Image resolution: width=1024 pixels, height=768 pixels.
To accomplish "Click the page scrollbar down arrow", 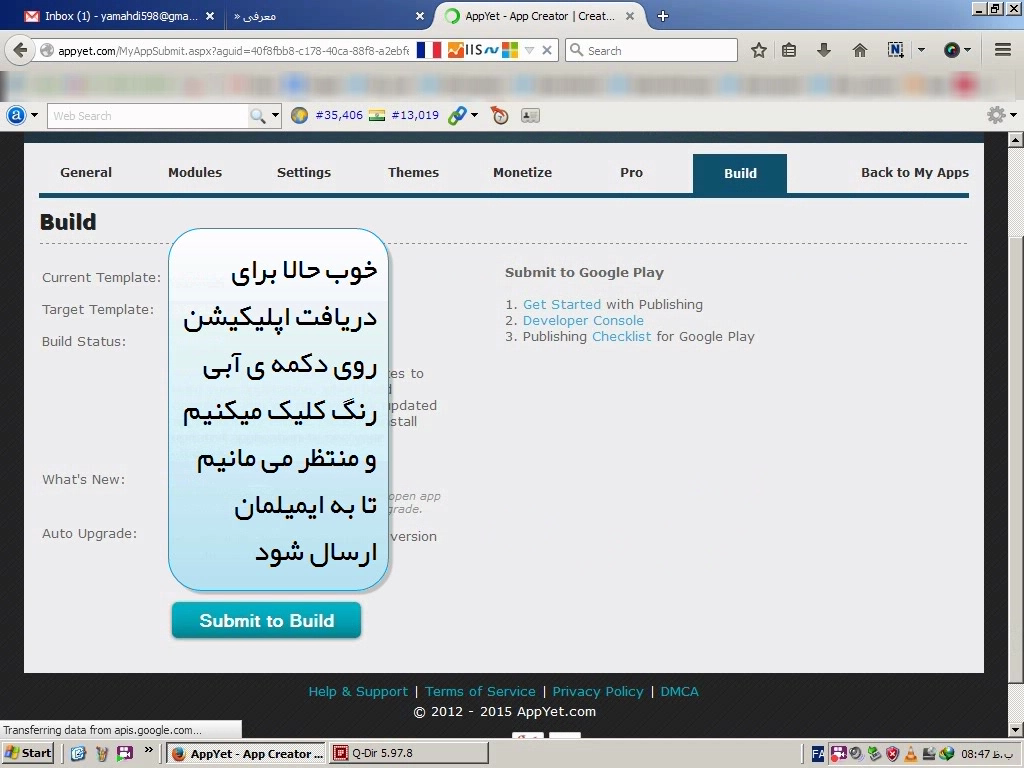I will tap(1016, 729).
